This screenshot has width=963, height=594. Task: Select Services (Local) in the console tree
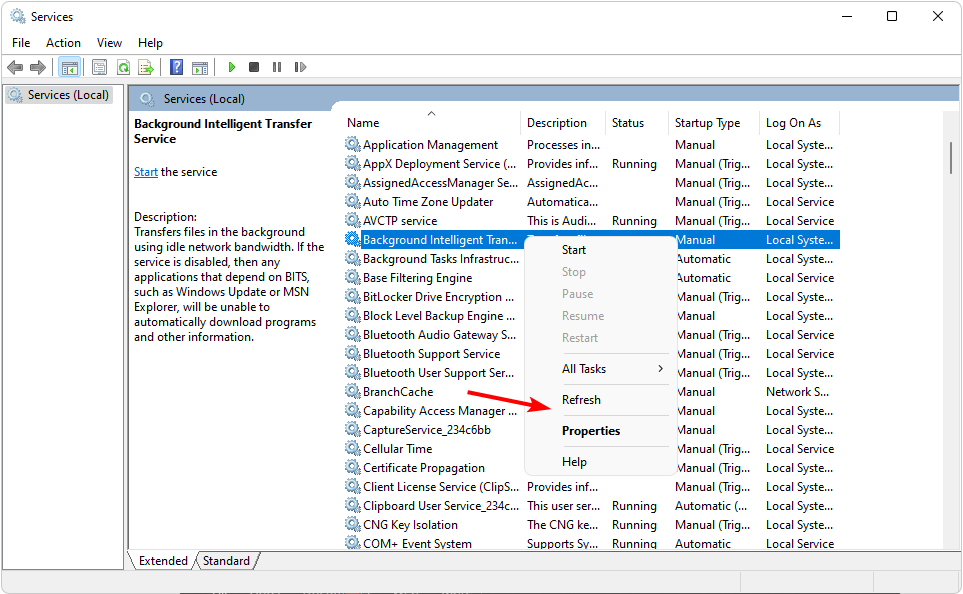click(62, 95)
